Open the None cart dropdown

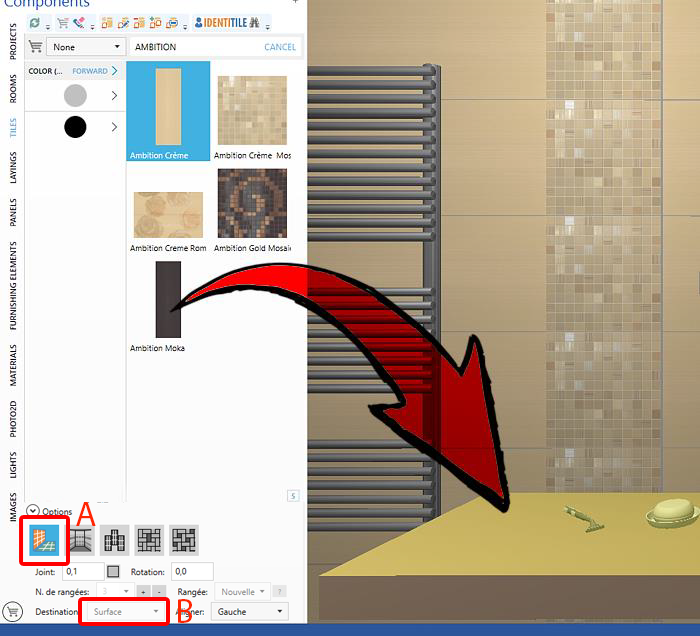85,47
